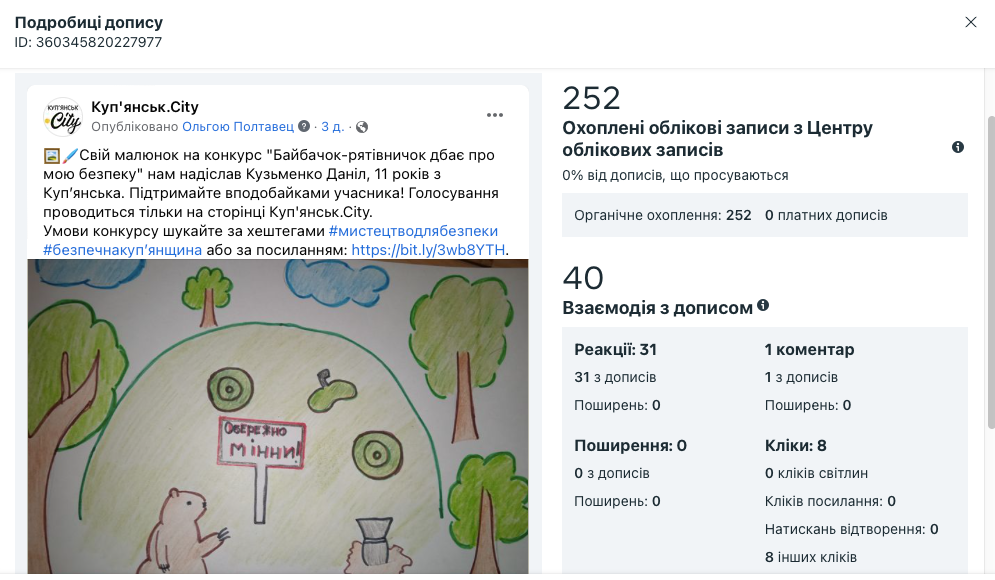Click the vertical scrollbar on the right
Screen dimensions: 995x580
click(991, 272)
